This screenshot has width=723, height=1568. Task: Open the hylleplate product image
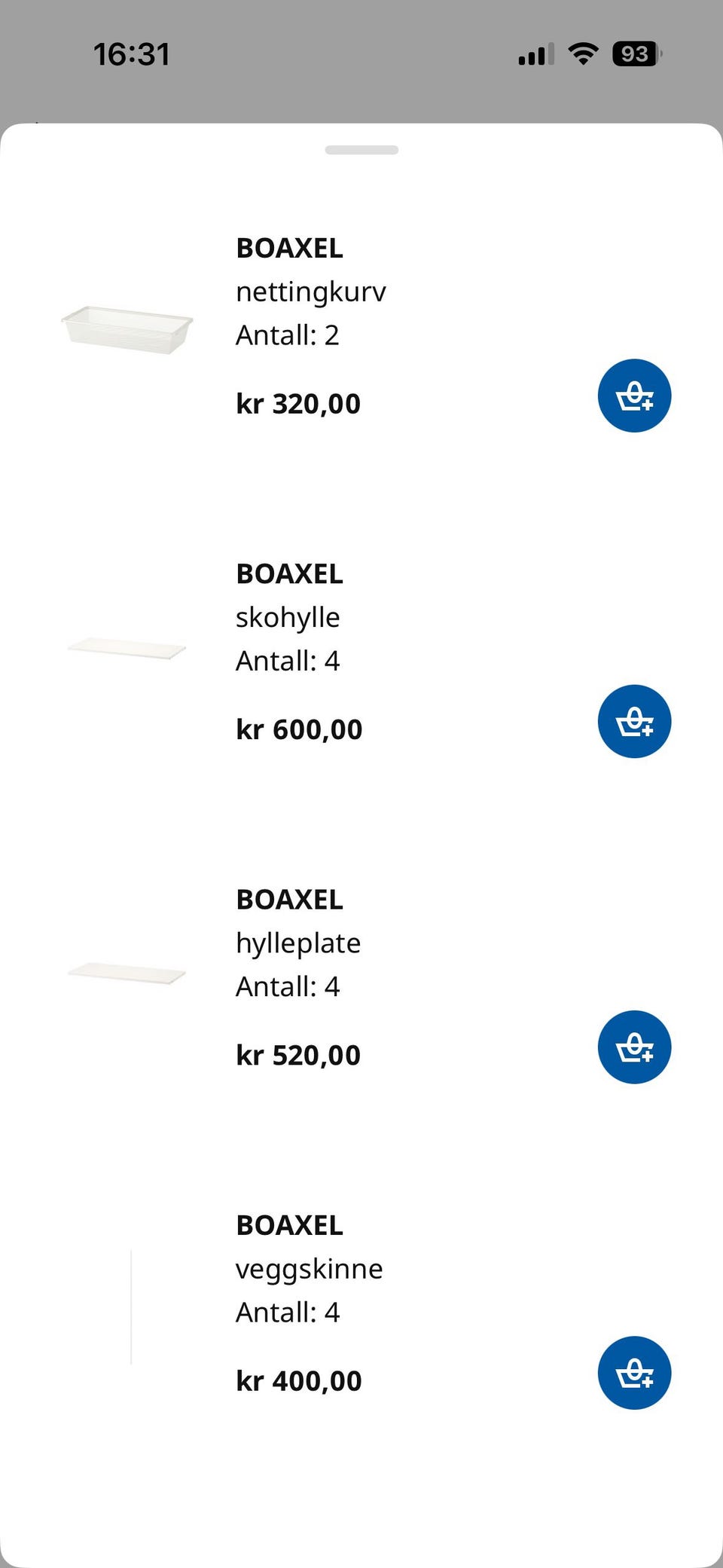pyautogui.click(x=127, y=974)
